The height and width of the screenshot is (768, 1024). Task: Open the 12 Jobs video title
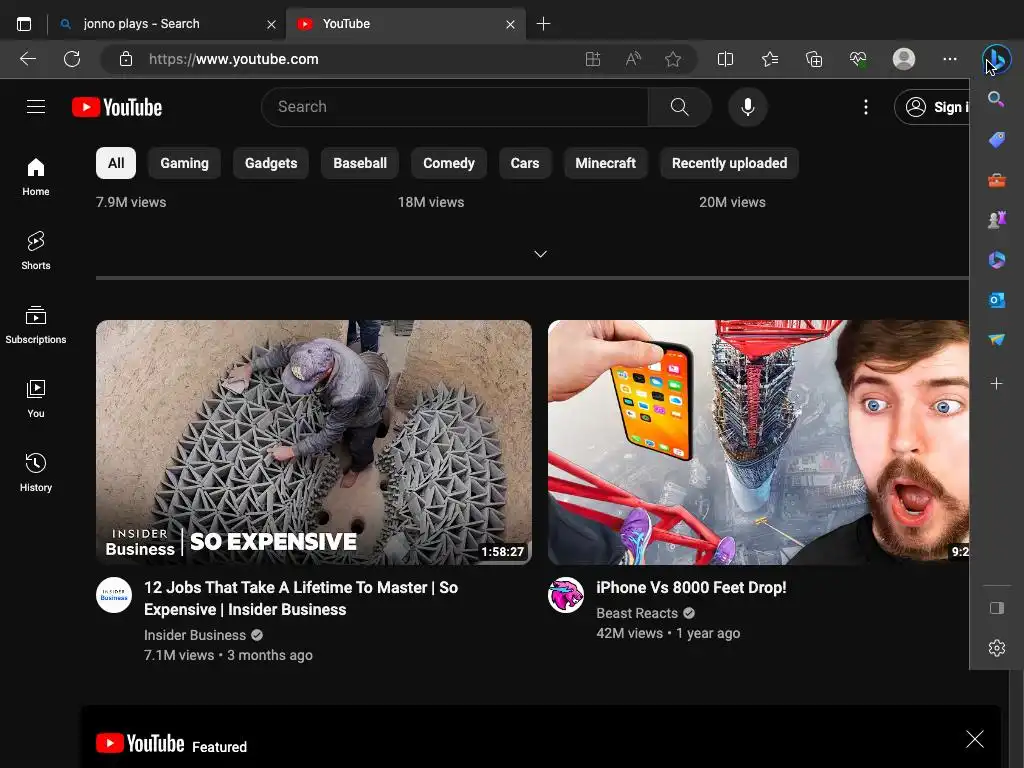tap(301, 598)
